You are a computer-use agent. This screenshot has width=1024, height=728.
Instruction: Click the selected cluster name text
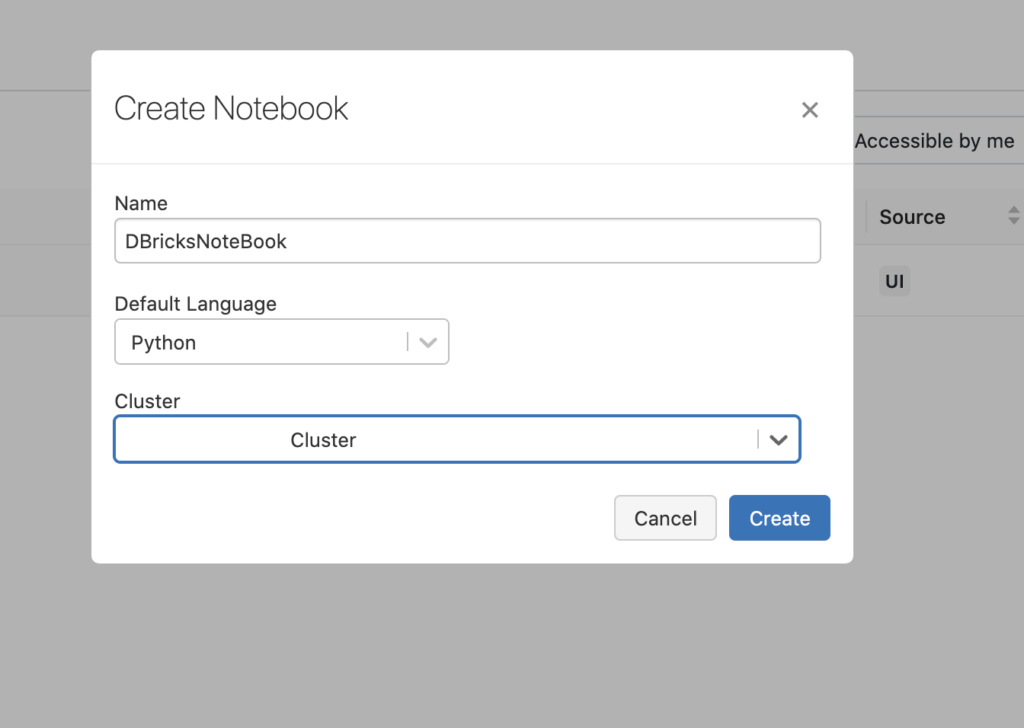(323, 440)
